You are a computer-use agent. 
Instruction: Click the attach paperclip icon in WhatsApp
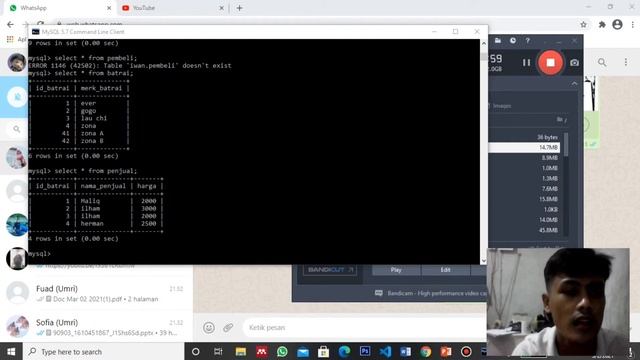tap(228, 327)
